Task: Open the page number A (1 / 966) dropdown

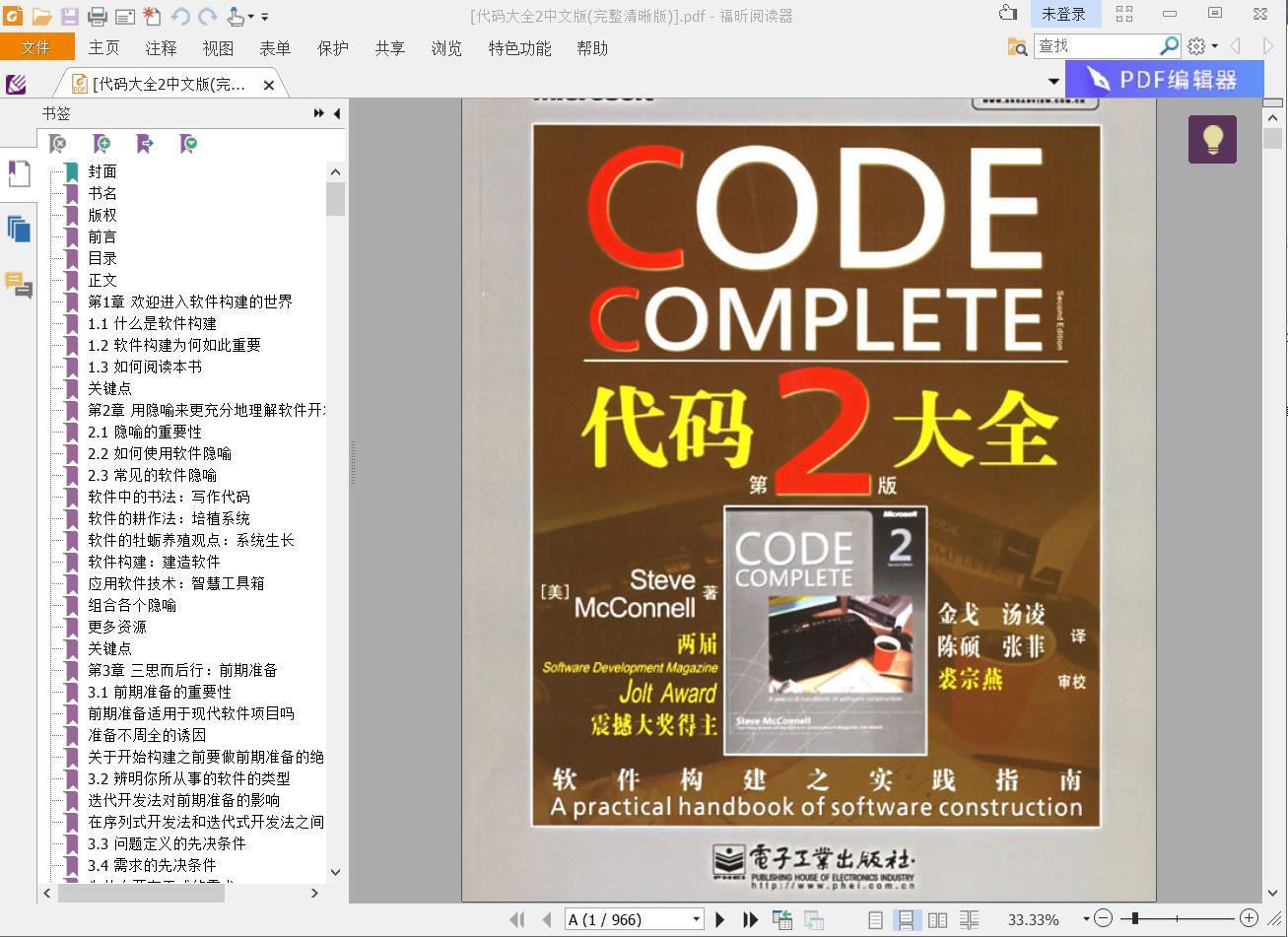Action: (x=696, y=919)
